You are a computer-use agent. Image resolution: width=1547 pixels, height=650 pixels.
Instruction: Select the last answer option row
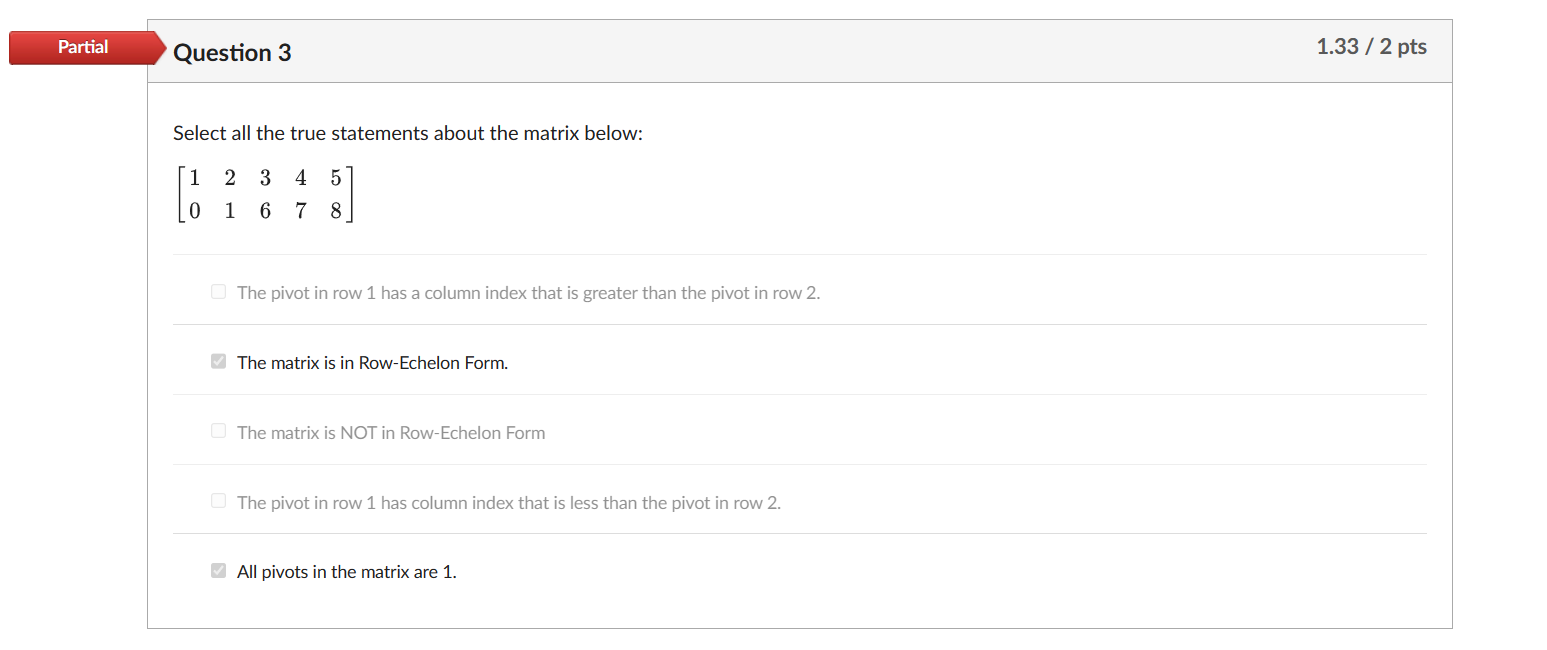pos(800,570)
